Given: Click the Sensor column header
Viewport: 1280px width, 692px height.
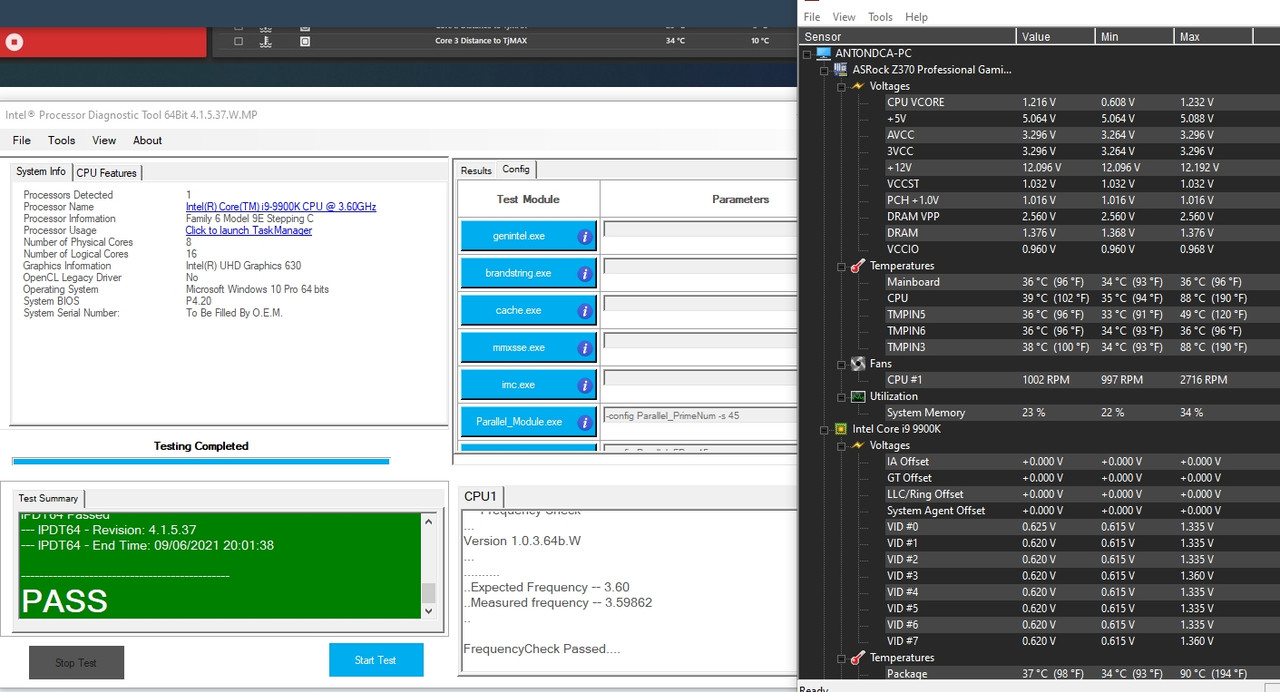Looking at the screenshot, I should pos(908,36).
